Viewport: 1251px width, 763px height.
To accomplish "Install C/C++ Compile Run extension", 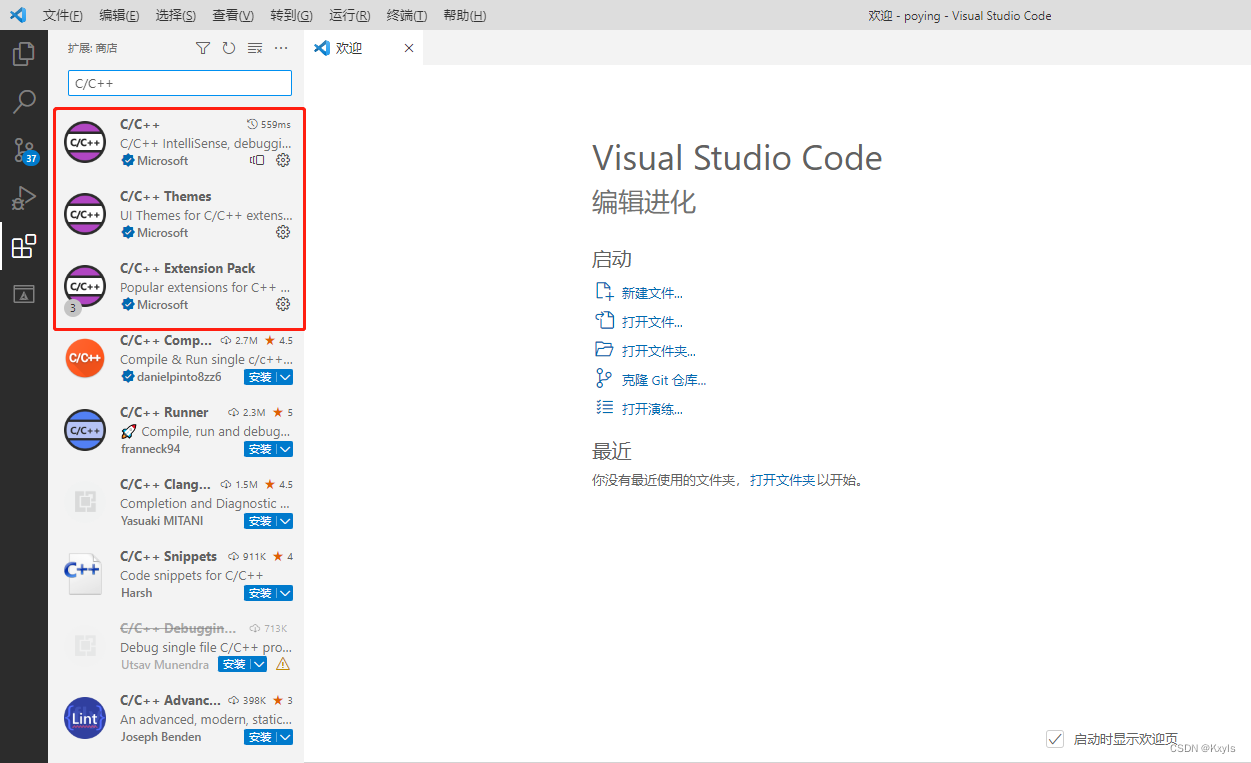I will 260,377.
